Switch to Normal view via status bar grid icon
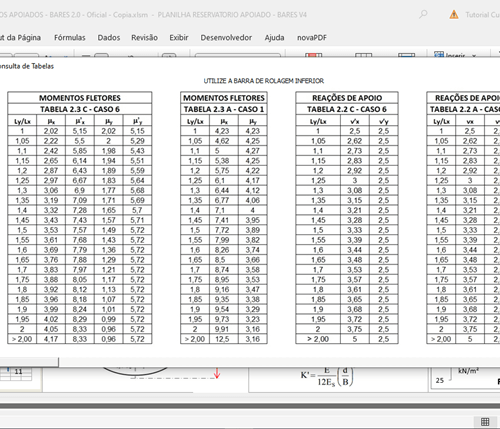 pos(485,422)
